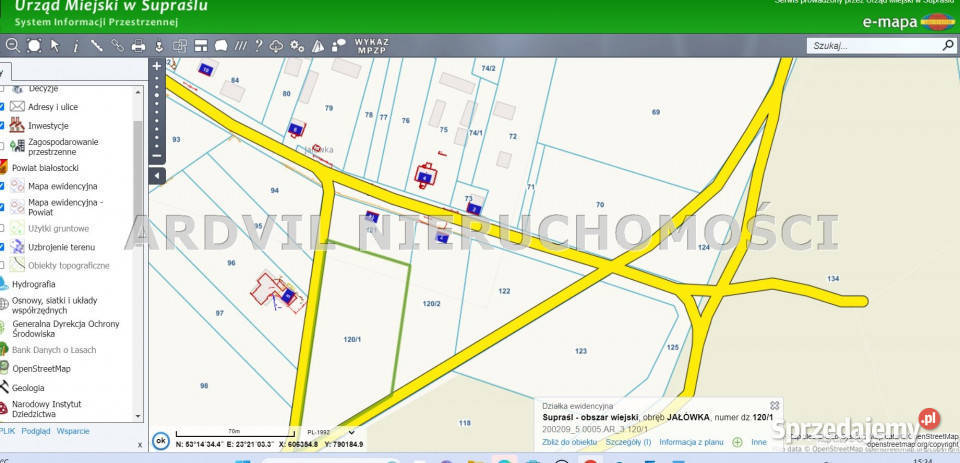
Task: Click the zoom slider minus button
Action: click(156, 156)
